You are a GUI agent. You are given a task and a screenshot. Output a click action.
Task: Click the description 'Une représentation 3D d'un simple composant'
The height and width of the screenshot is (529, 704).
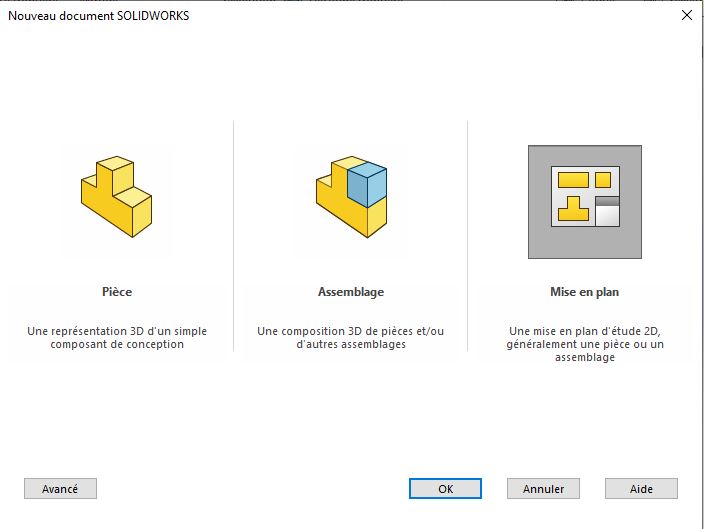(117, 338)
